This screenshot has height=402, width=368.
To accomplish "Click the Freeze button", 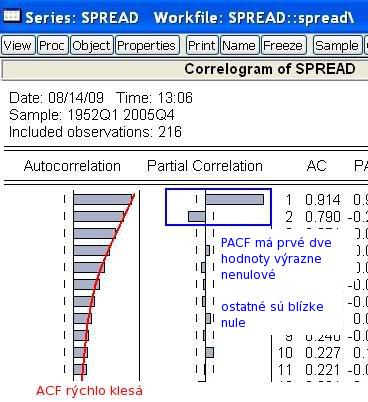I will (283, 45).
